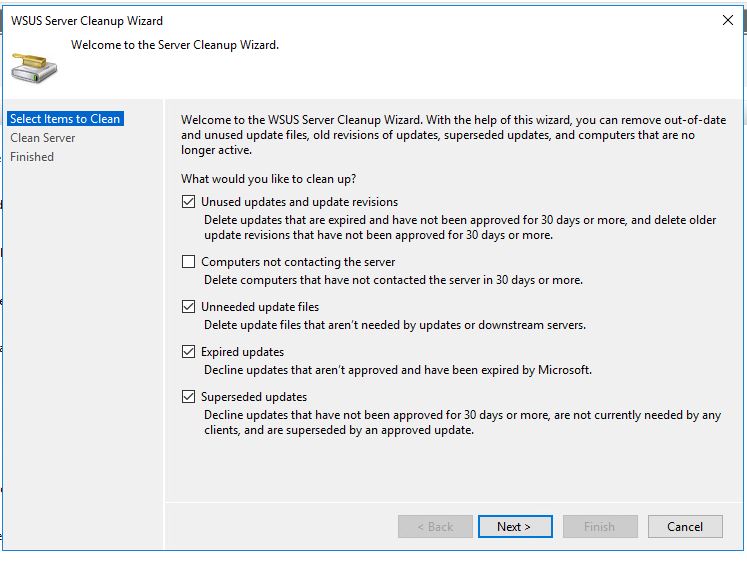Toggle the Superseded updates checkbox
Image resolution: width=747 pixels, height=563 pixels.
pyautogui.click(x=188, y=396)
